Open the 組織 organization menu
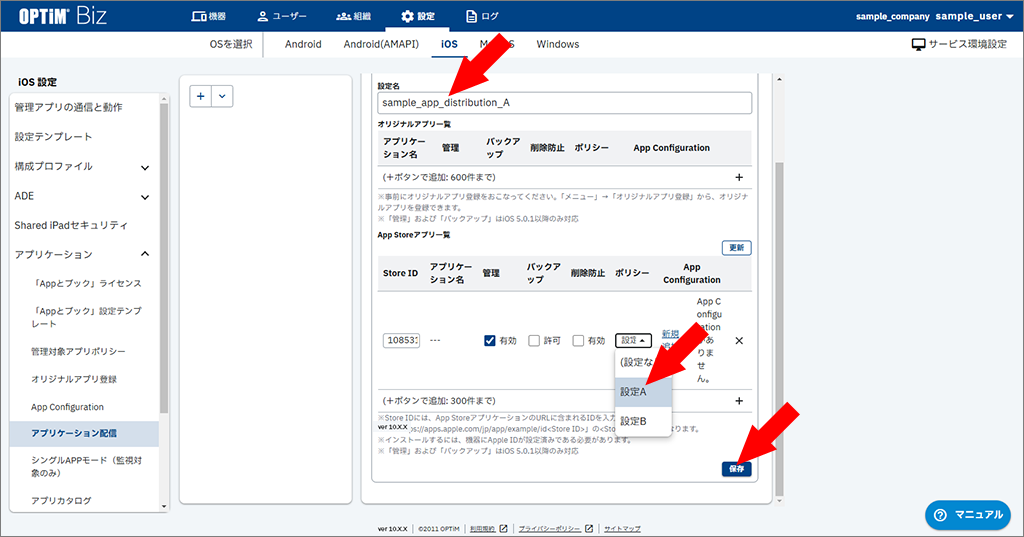1024x537 pixels. pyautogui.click(x=353, y=16)
